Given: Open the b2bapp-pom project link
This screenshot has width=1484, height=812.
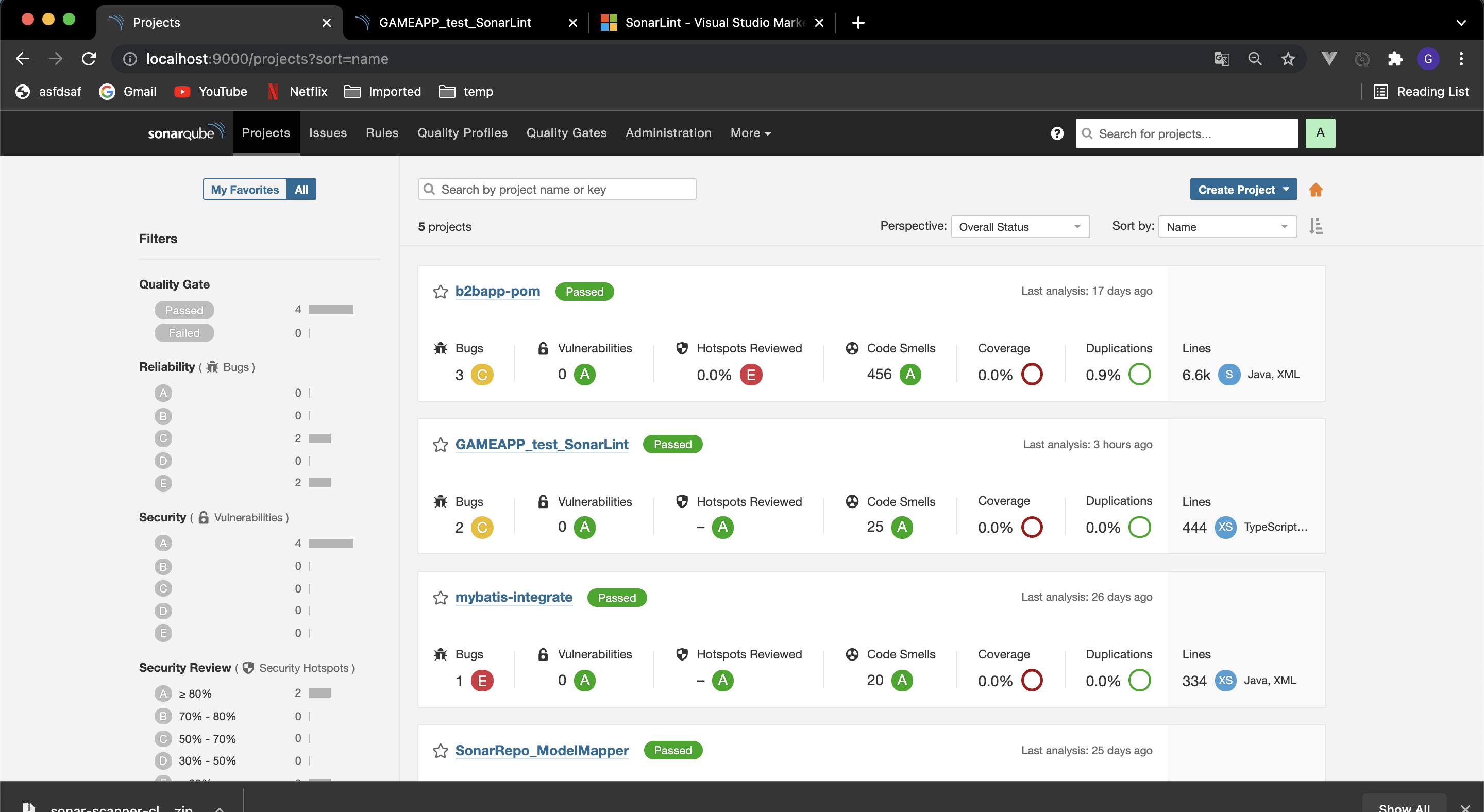Looking at the screenshot, I should [x=498, y=292].
